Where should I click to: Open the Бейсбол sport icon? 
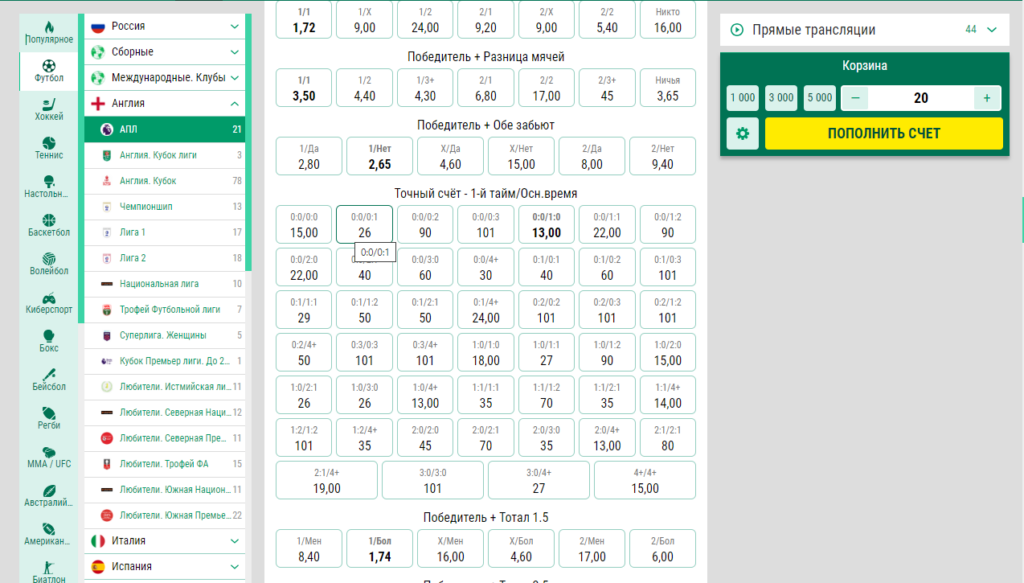point(49,379)
